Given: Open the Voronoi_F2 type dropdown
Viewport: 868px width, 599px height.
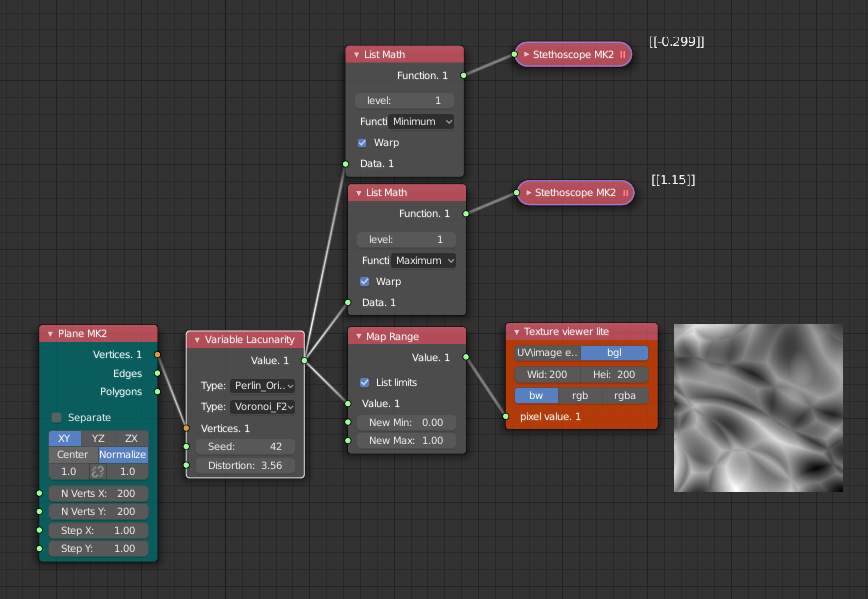Looking at the screenshot, I should [262, 406].
